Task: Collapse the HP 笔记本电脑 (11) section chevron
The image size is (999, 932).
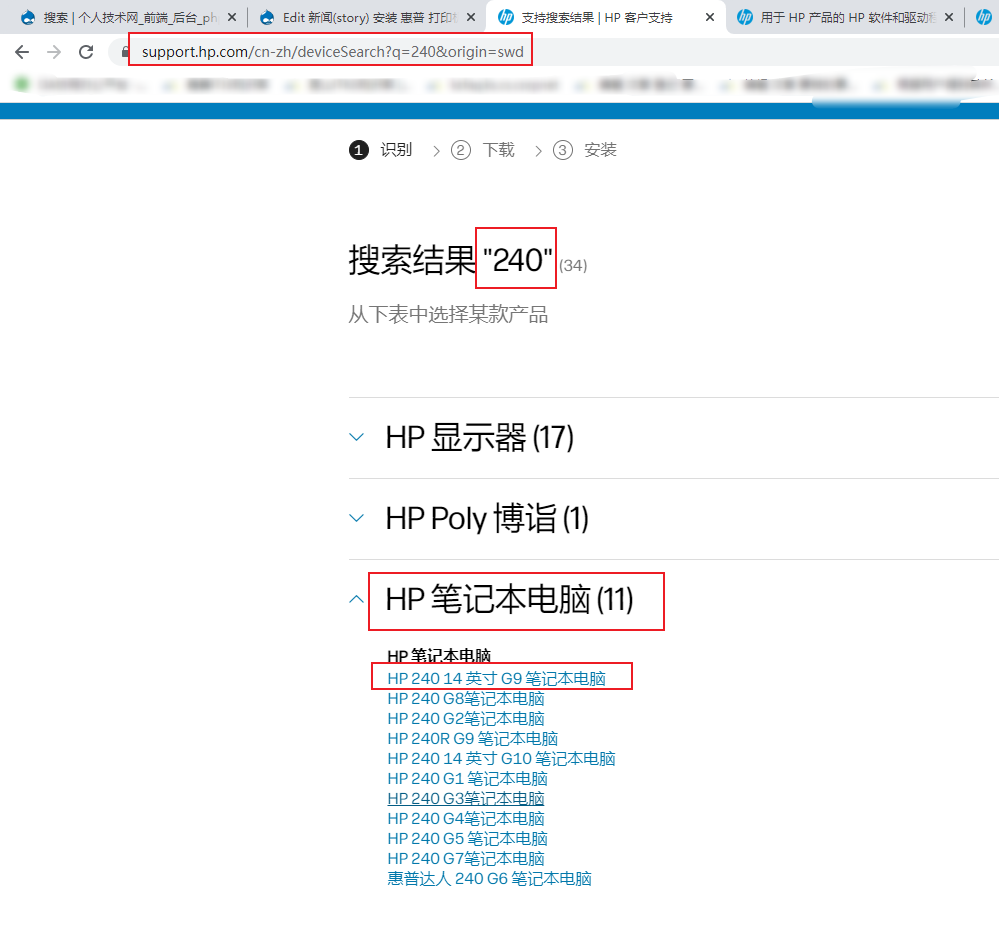Action: point(357,599)
